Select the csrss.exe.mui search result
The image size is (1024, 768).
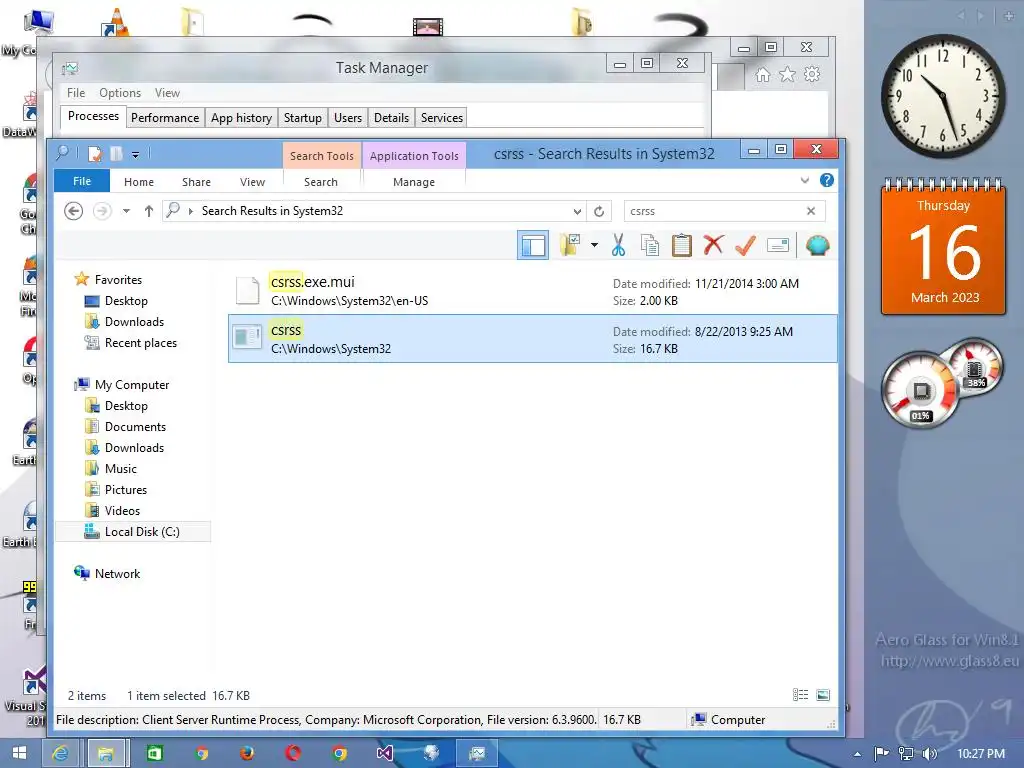point(532,291)
